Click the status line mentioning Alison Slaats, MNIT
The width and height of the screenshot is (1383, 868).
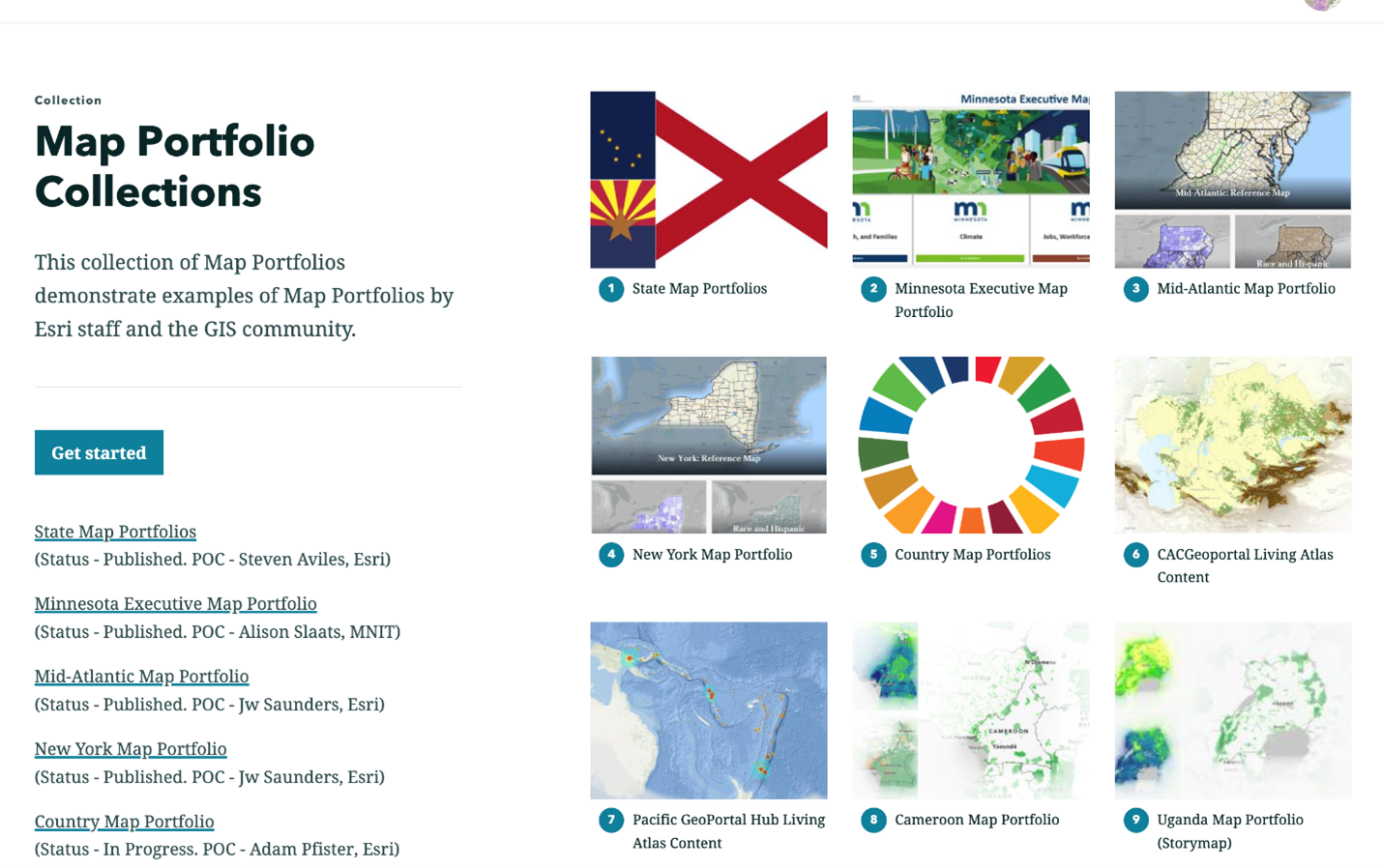point(218,631)
